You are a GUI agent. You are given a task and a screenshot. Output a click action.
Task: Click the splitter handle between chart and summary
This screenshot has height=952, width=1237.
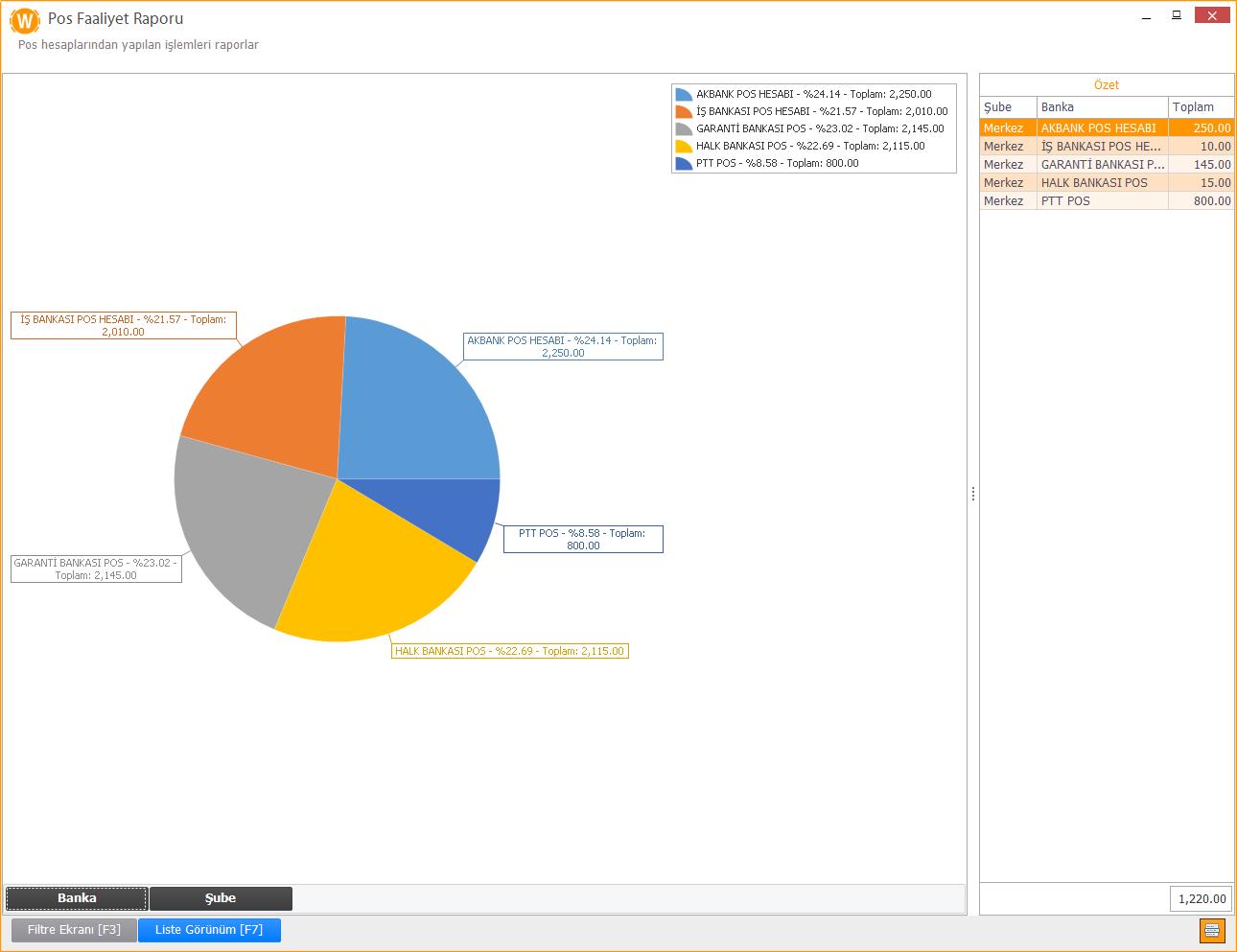click(973, 494)
